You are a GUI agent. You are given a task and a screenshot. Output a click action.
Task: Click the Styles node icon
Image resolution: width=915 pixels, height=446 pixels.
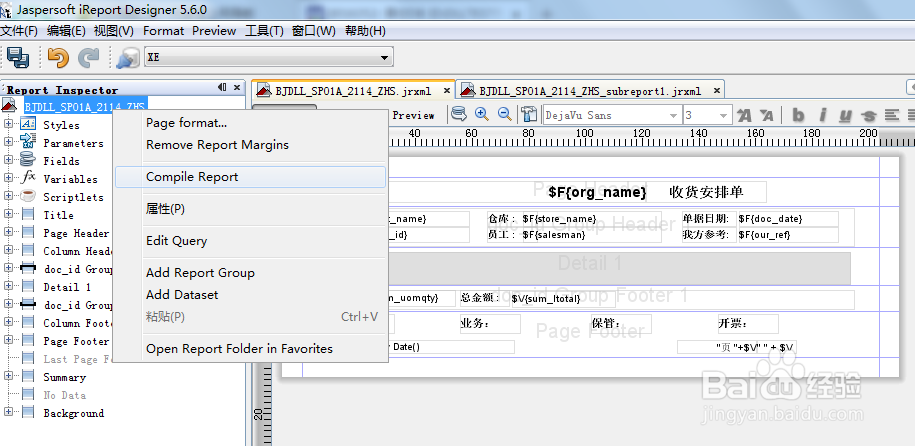[x=27, y=124]
